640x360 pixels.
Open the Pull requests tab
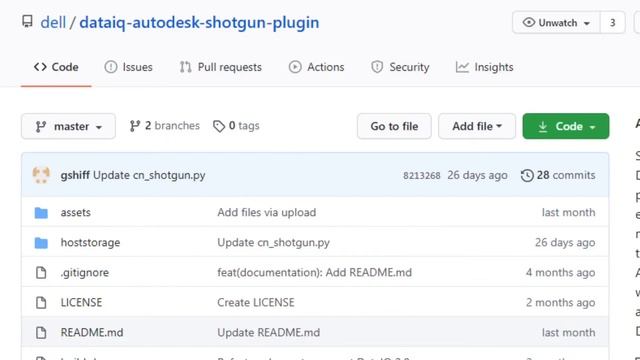point(220,67)
